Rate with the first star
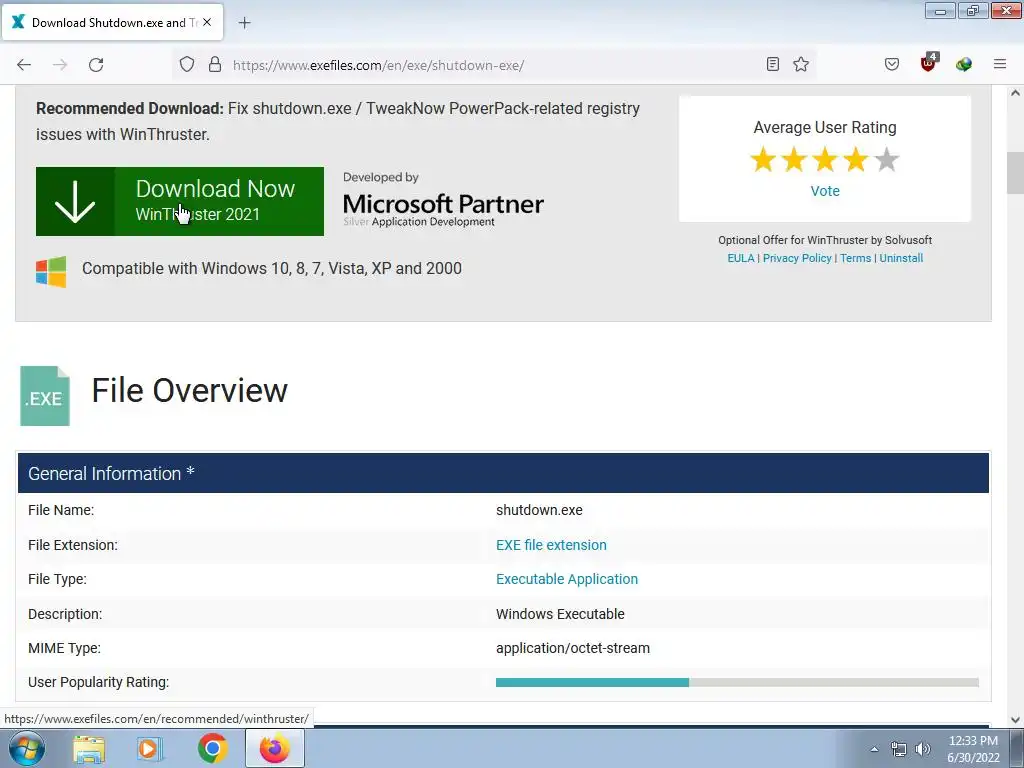Viewport: 1024px width, 768px height. pos(763,159)
